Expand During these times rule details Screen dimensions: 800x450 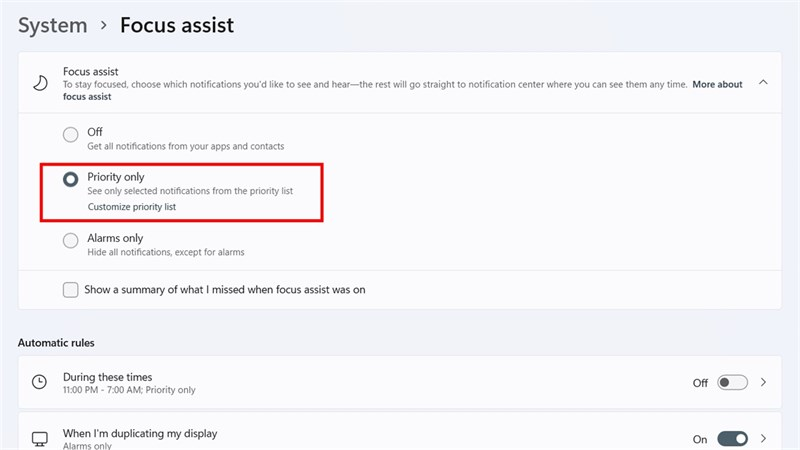(x=764, y=382)
